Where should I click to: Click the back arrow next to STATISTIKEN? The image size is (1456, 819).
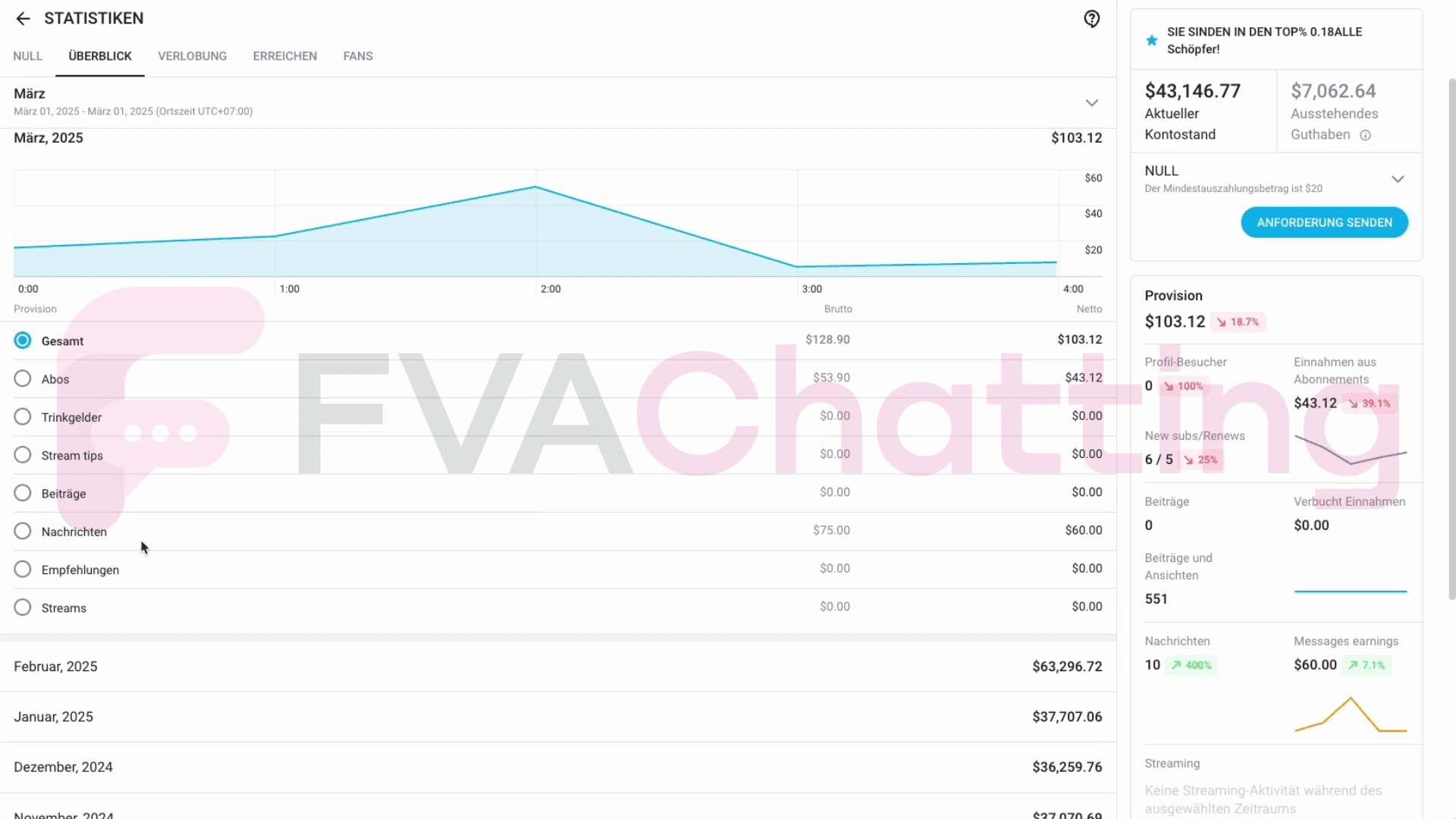pyautogui.click(x=23, y=18)
